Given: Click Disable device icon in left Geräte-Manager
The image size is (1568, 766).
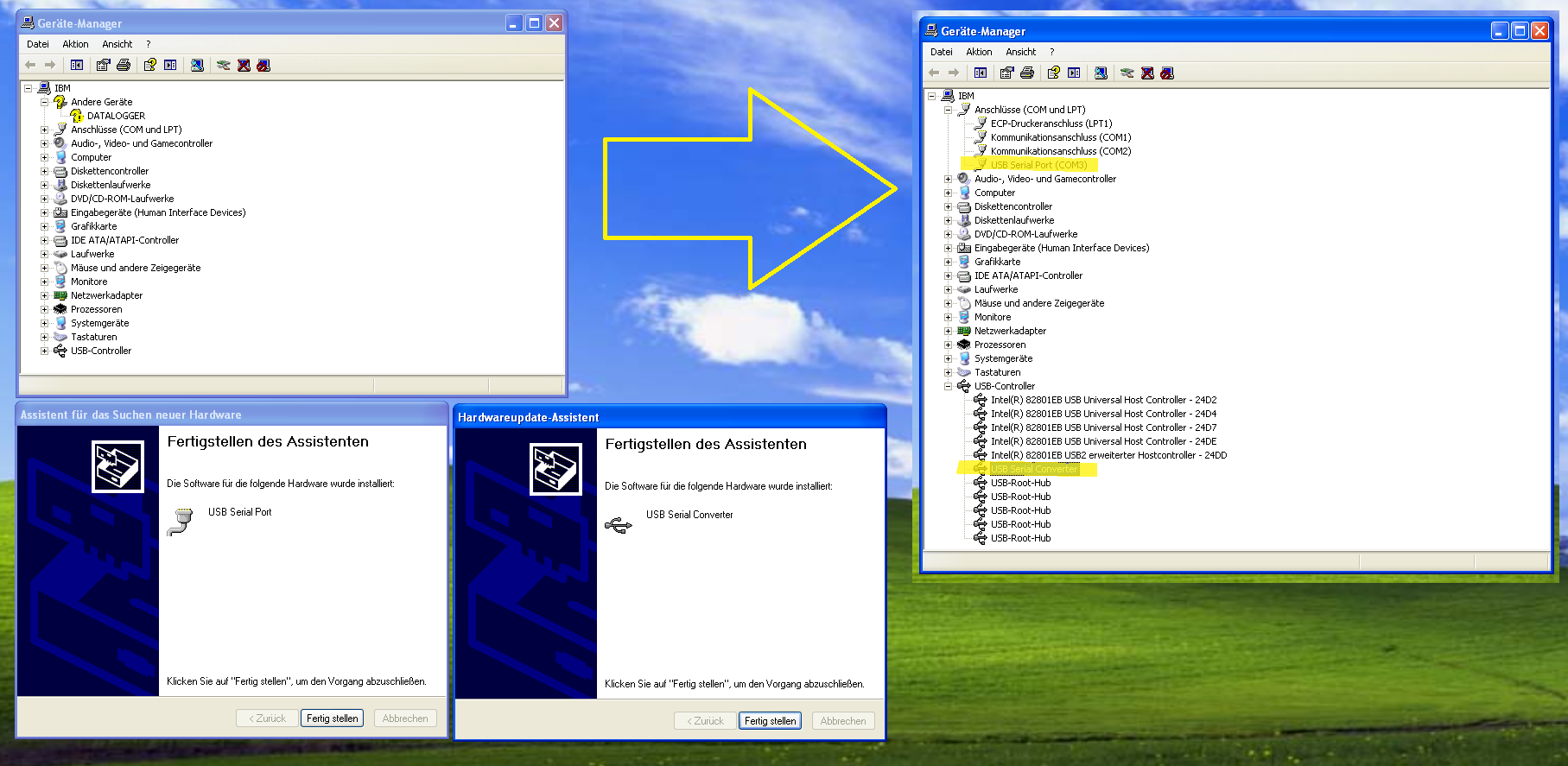Looking at the screenshot, I should [x=263, y=65].
